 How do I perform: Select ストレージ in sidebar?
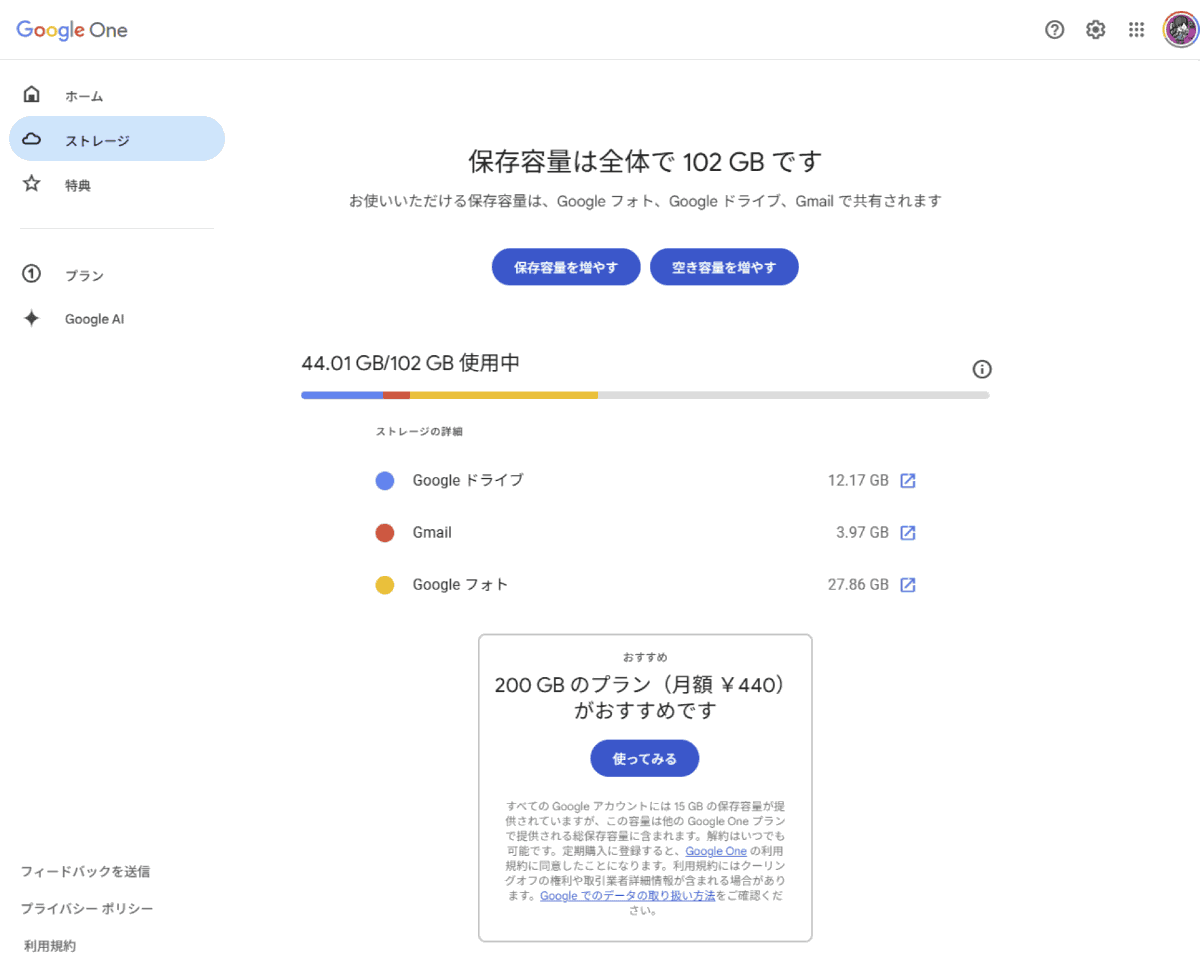[x=117, y=139]
